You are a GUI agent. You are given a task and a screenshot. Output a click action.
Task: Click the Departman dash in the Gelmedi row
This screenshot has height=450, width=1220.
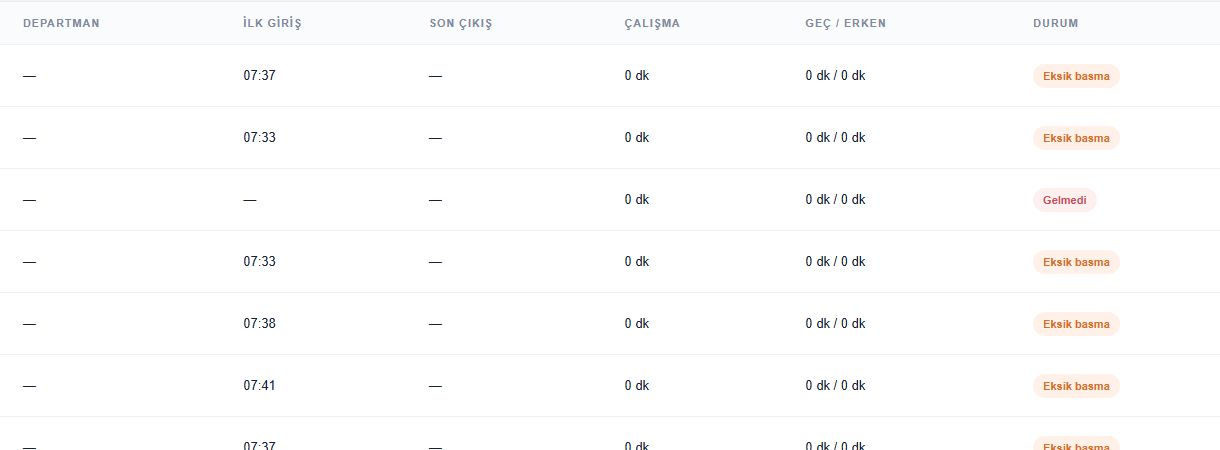(x=29, y=199)
